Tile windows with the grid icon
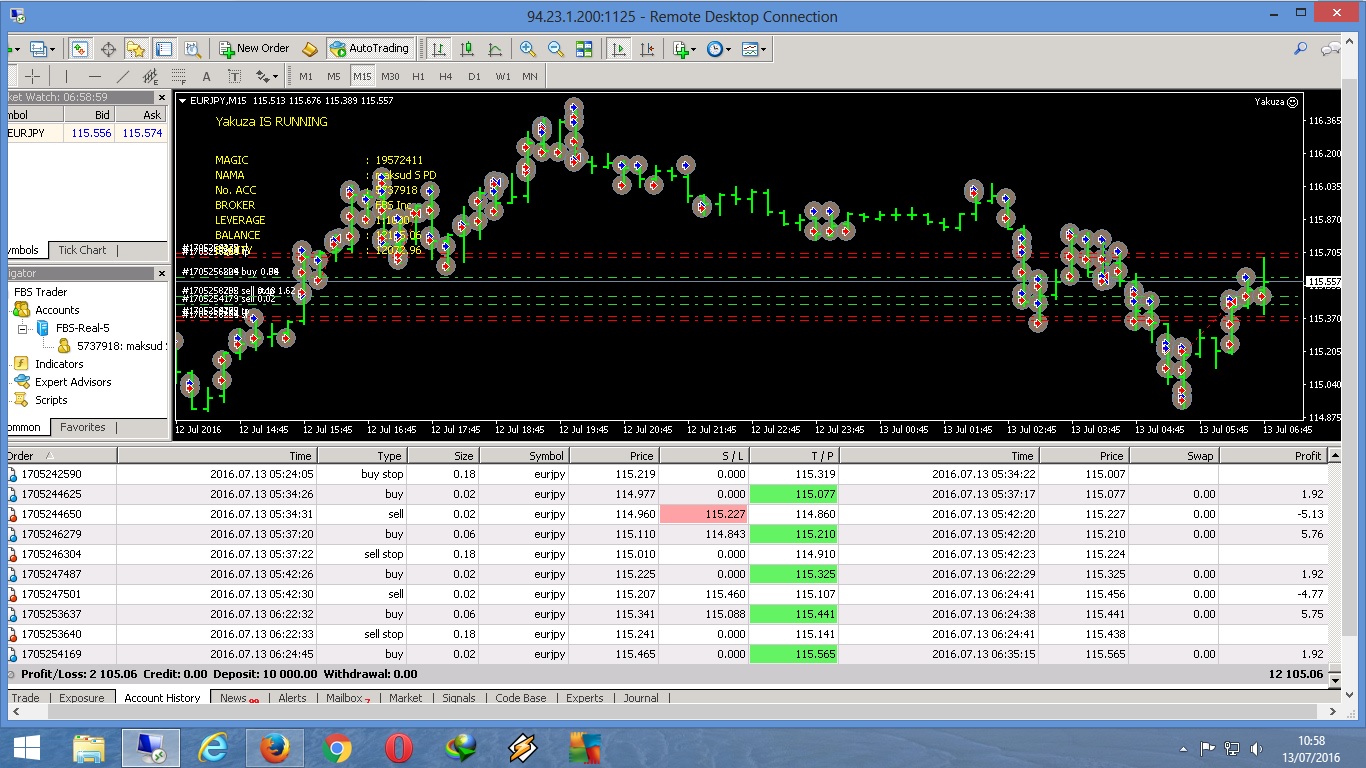 point(584,48)
